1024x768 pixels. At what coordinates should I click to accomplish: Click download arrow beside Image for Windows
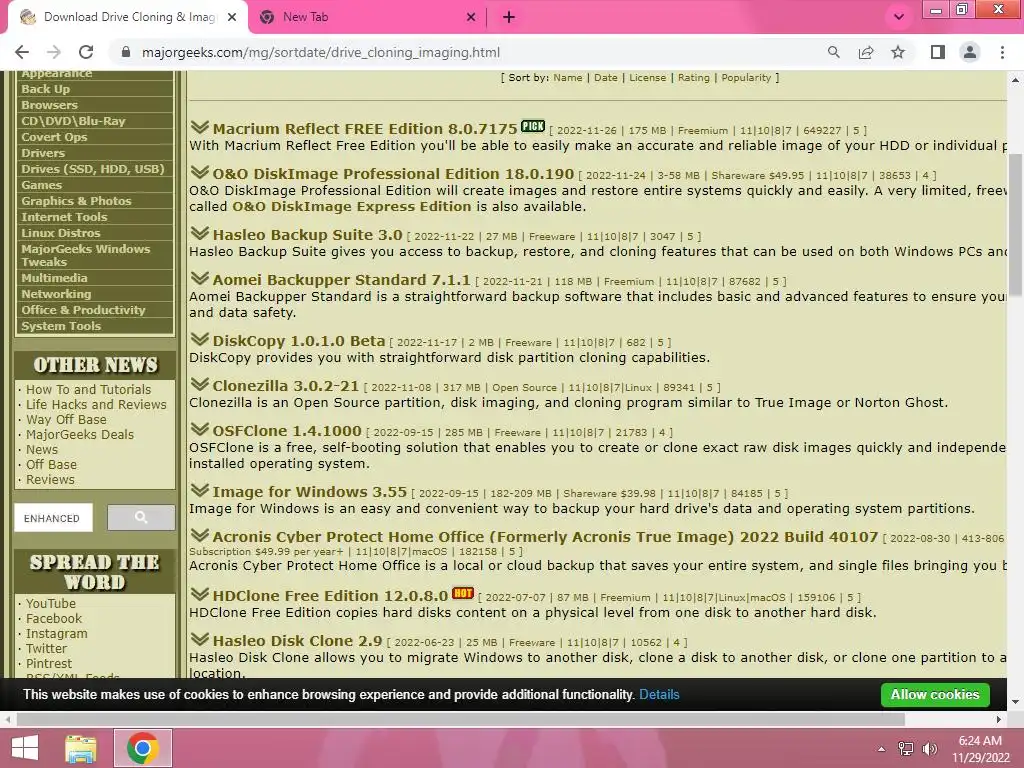200,490
